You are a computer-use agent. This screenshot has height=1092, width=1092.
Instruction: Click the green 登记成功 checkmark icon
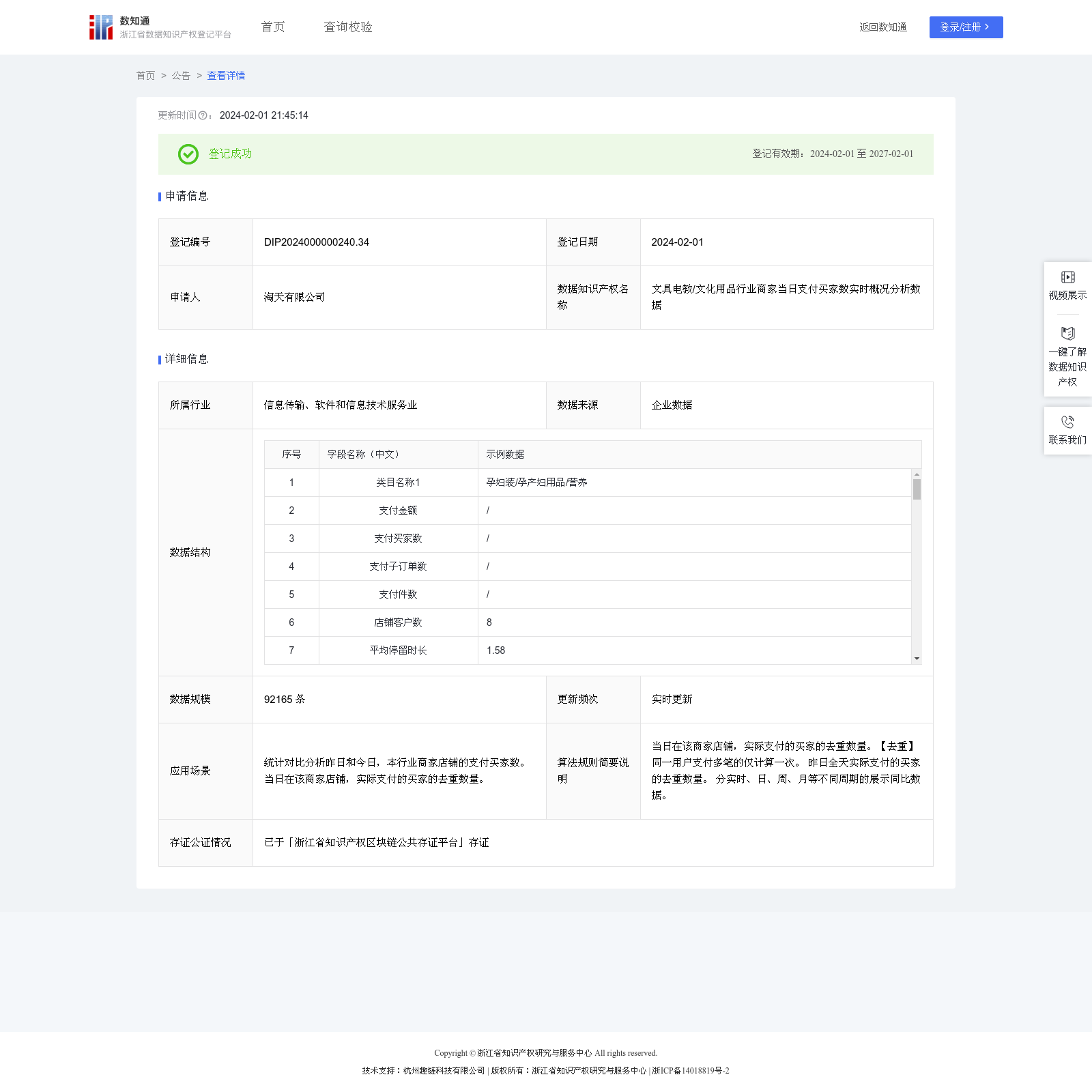point(188,154)
